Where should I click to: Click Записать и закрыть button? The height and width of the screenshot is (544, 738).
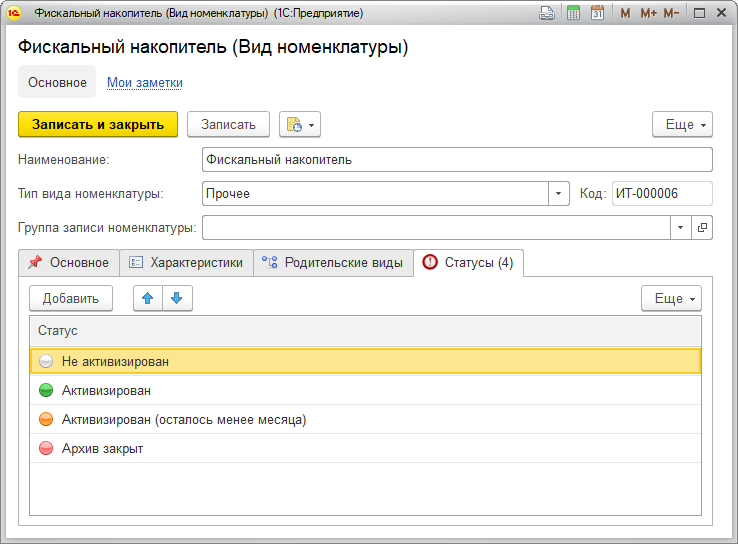click(x=98, y=125)
